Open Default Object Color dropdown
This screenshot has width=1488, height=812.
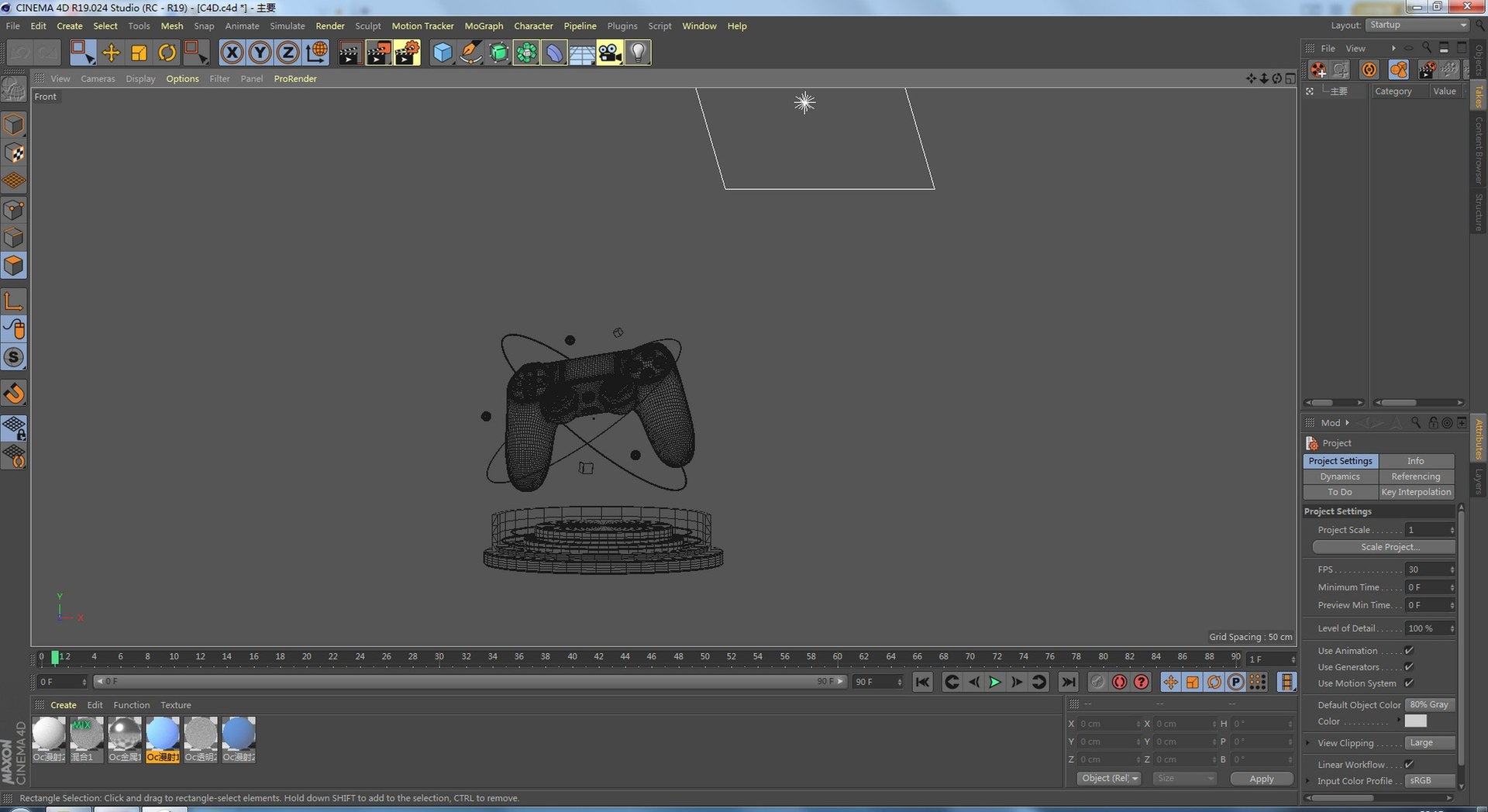1429,705
